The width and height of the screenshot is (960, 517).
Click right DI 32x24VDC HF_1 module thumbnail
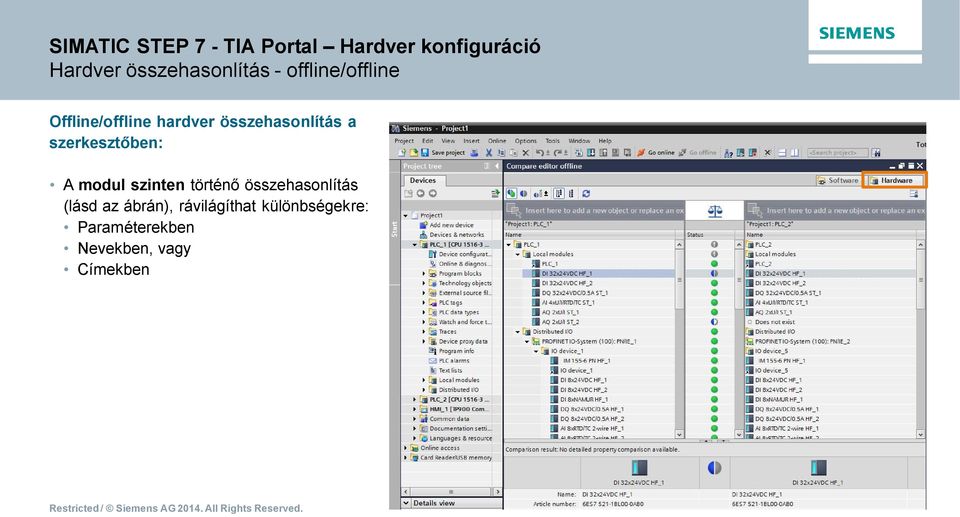point(818,468)
